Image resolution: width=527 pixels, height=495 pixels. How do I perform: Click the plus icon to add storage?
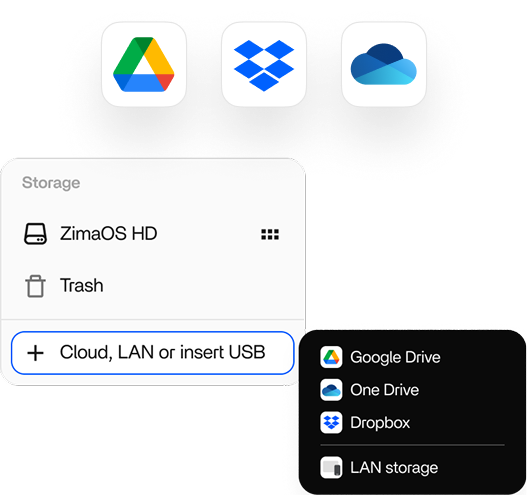pos(35,353)
